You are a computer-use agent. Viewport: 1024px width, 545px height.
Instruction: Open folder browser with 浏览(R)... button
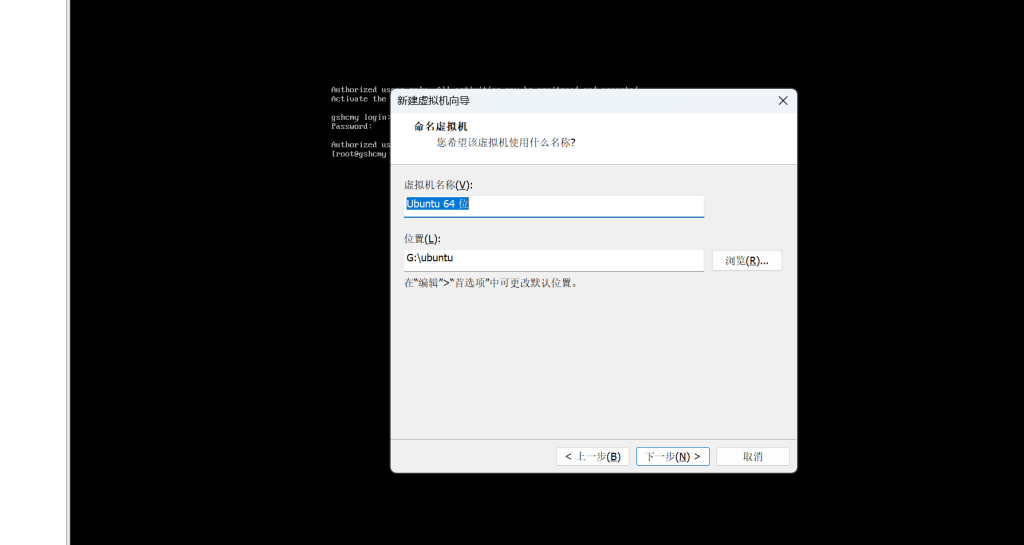(x=746, y=260)
